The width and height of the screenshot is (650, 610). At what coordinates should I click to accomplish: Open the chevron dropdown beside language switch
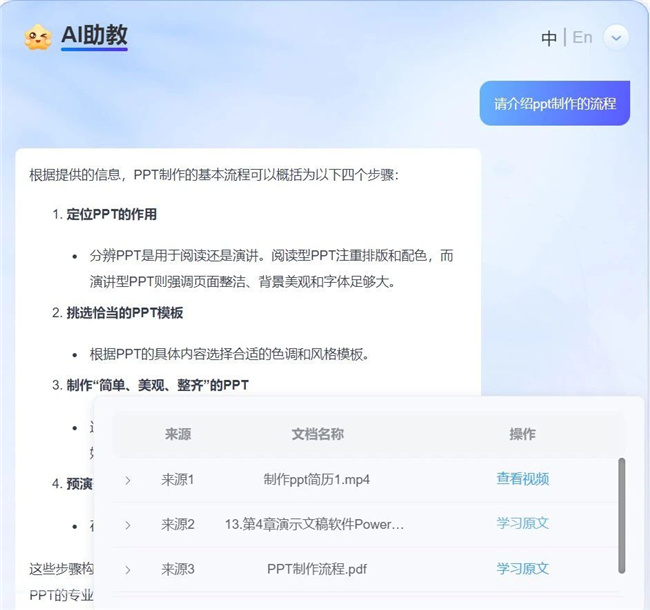[x=617, y=38]
